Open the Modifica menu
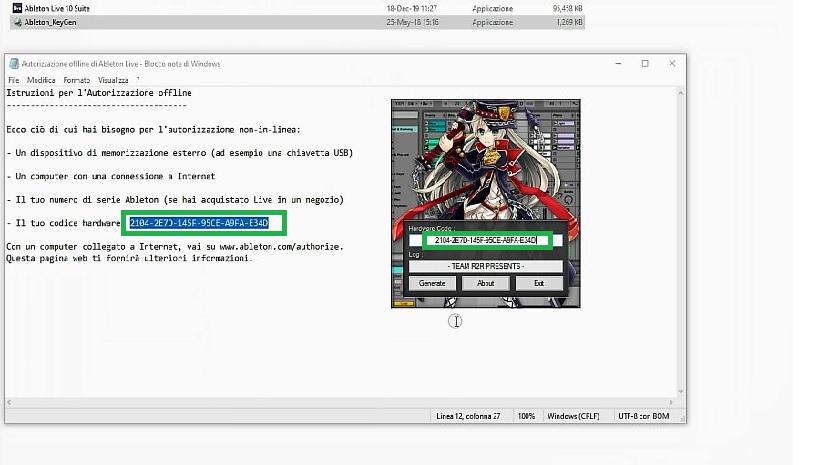 [x=41, y=80]
